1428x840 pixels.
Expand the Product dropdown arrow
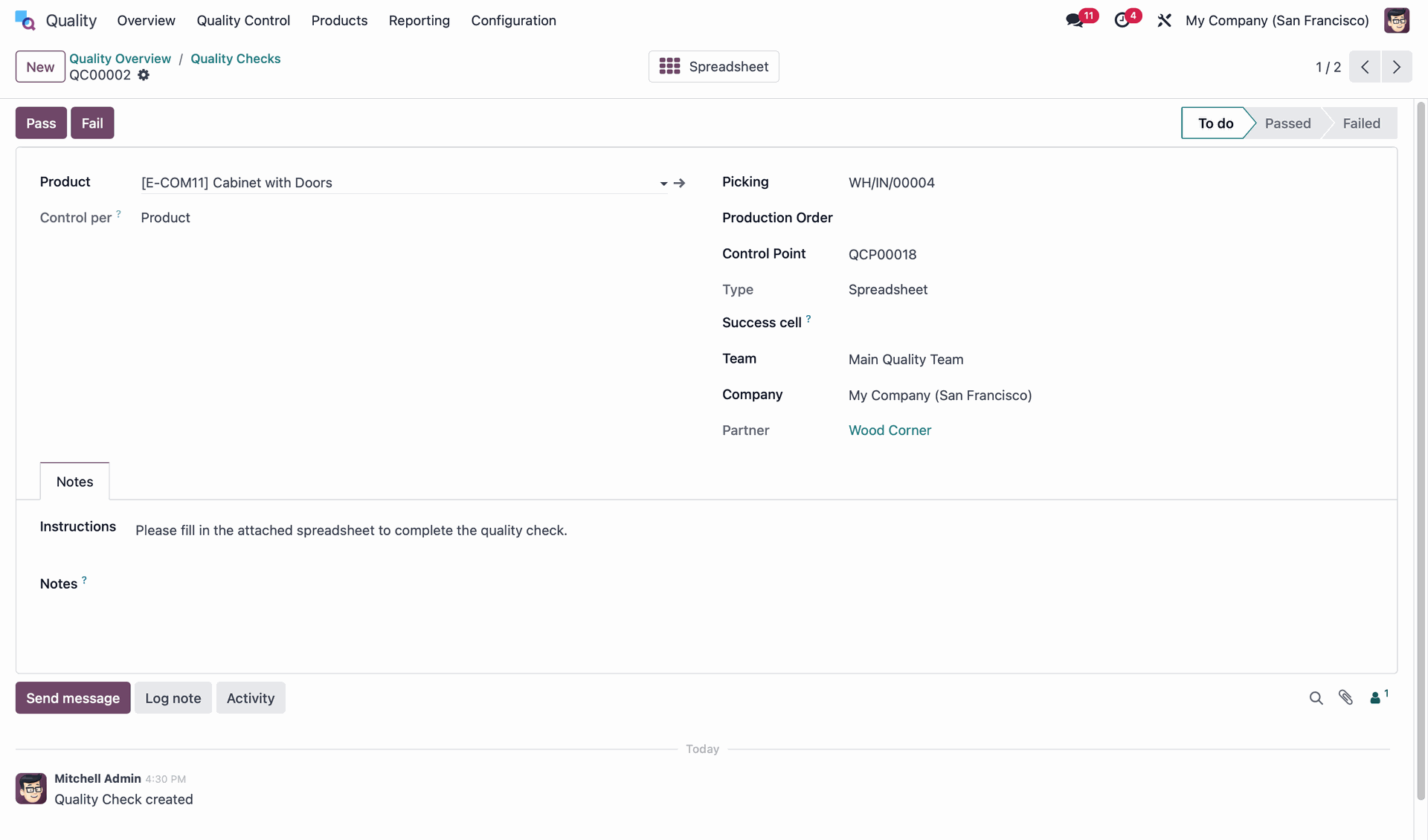pyautogui.click(x=663, y=184)
